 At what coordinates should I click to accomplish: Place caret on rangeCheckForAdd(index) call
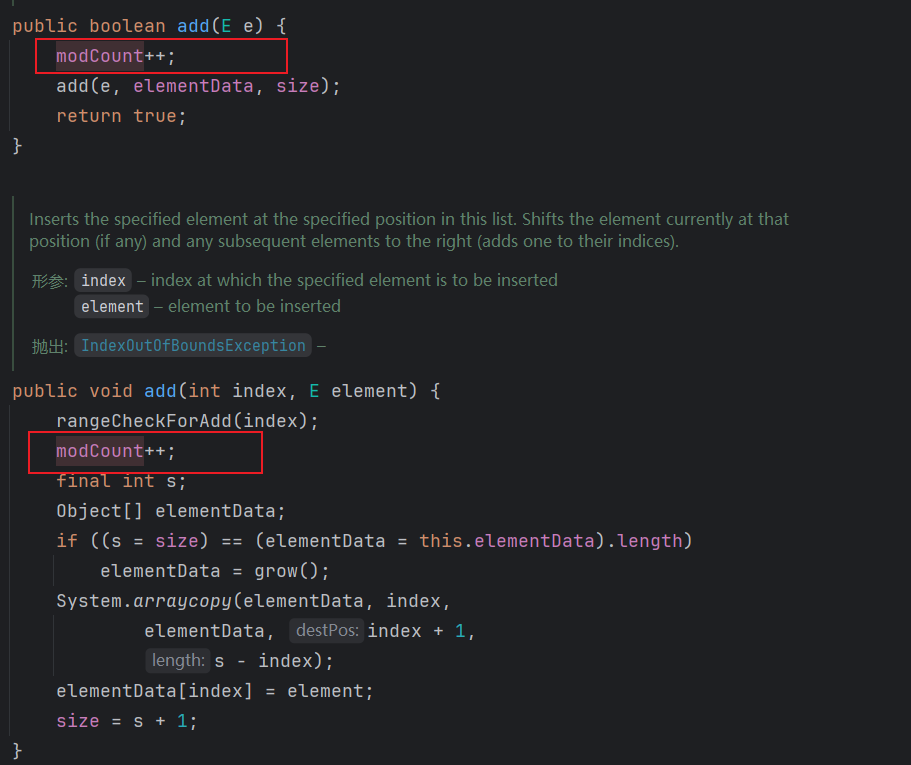click(187, 421)
